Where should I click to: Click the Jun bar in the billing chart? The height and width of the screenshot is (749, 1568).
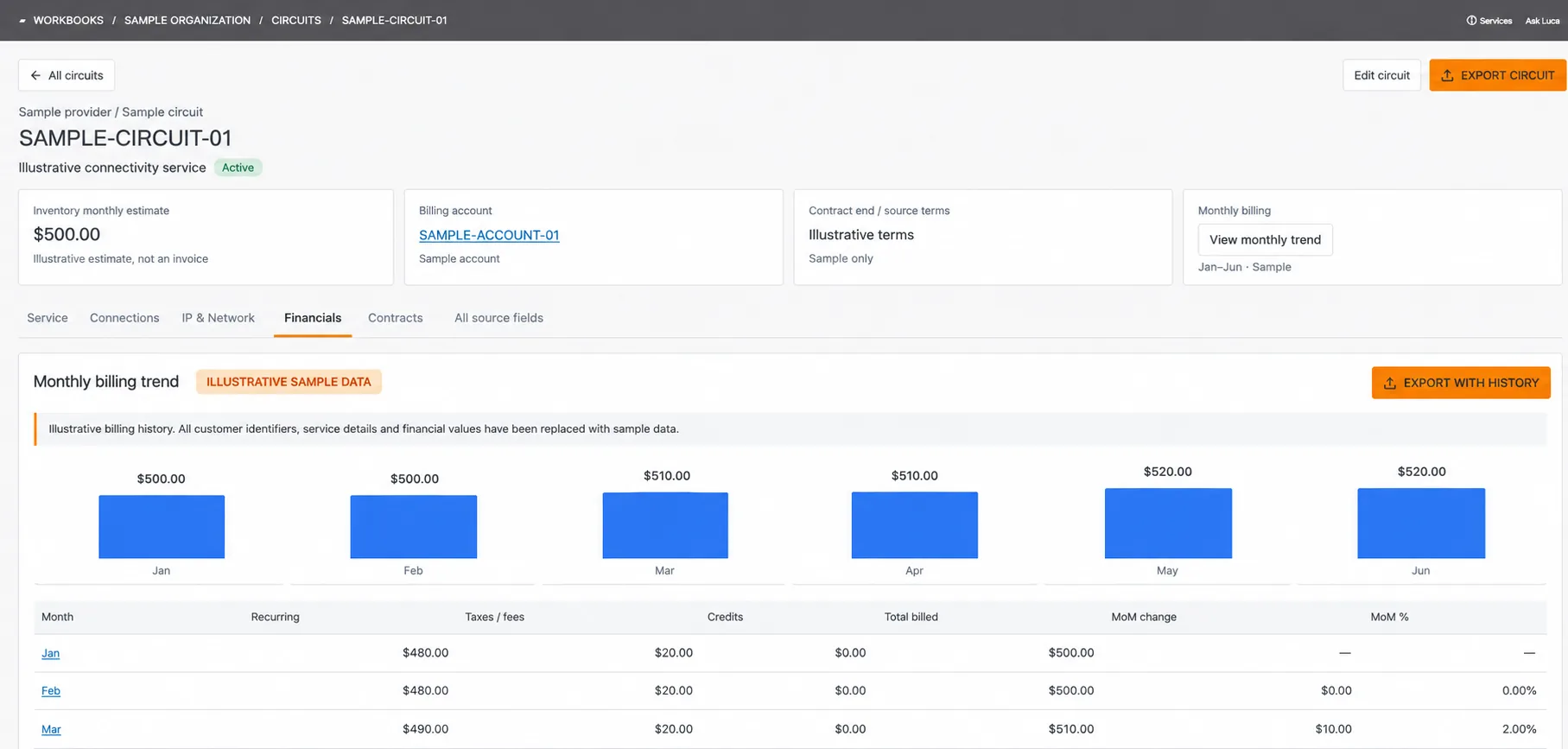click(x=1421, y=524)
